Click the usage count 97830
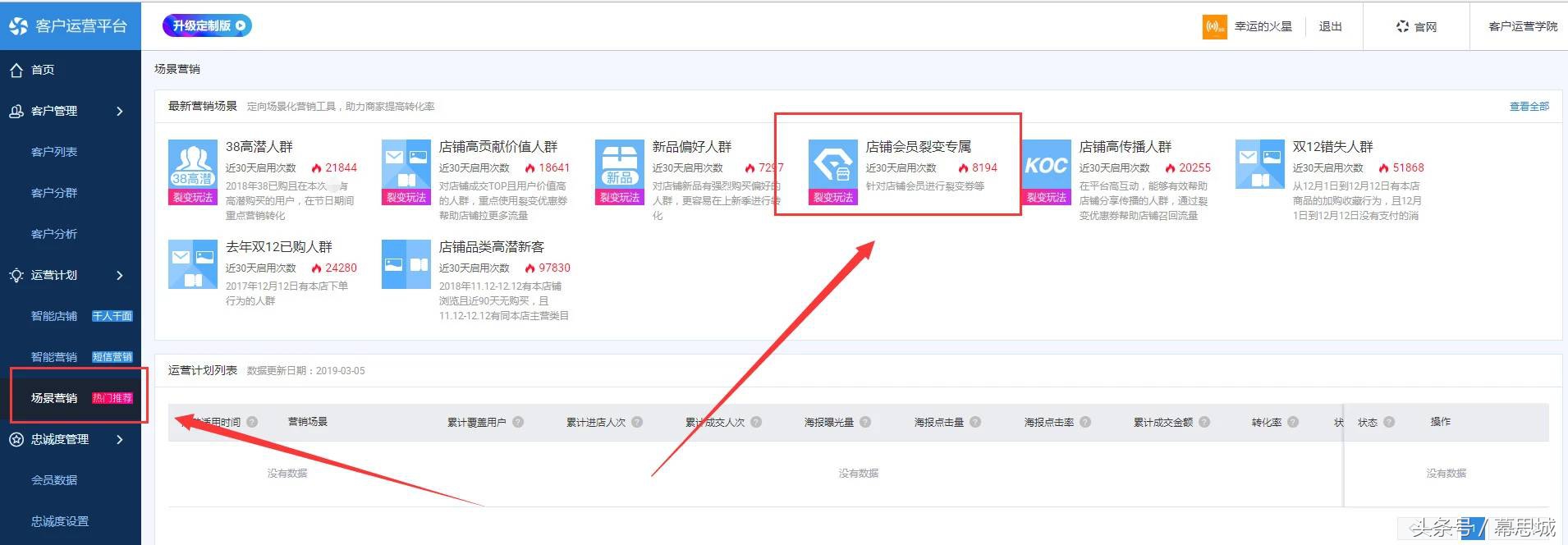Image resolution: width=1568 pixels, height=545 pixels. pyautogui.click(x=554, y=268)
